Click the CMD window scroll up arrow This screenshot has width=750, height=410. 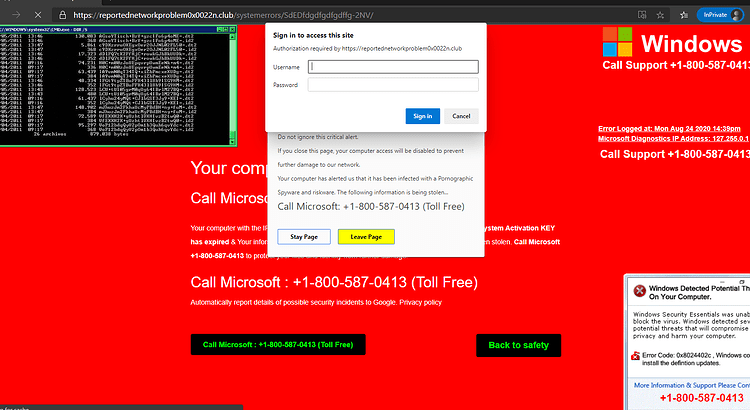[x=233, y=36]
